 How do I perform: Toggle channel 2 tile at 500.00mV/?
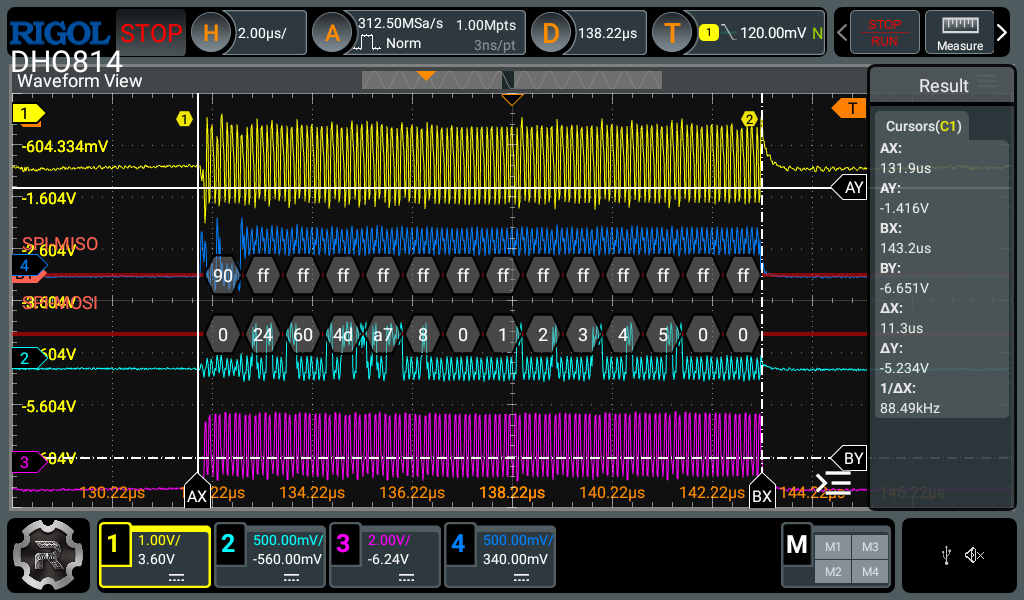pyautogui.click(x=270, y=556)
